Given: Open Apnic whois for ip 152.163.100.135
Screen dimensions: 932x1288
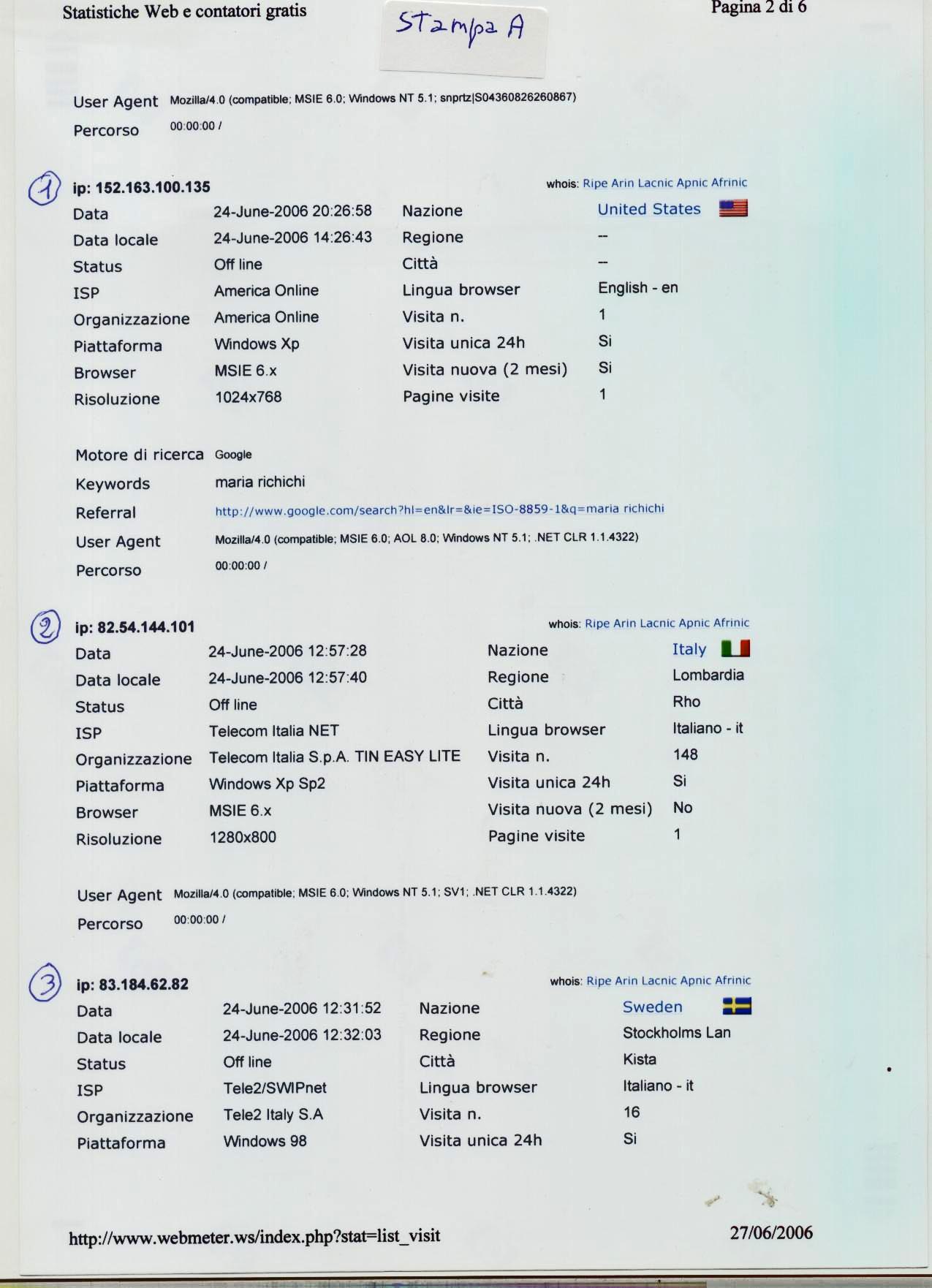Looking at the screenshot, I should [x=692, y=183].
